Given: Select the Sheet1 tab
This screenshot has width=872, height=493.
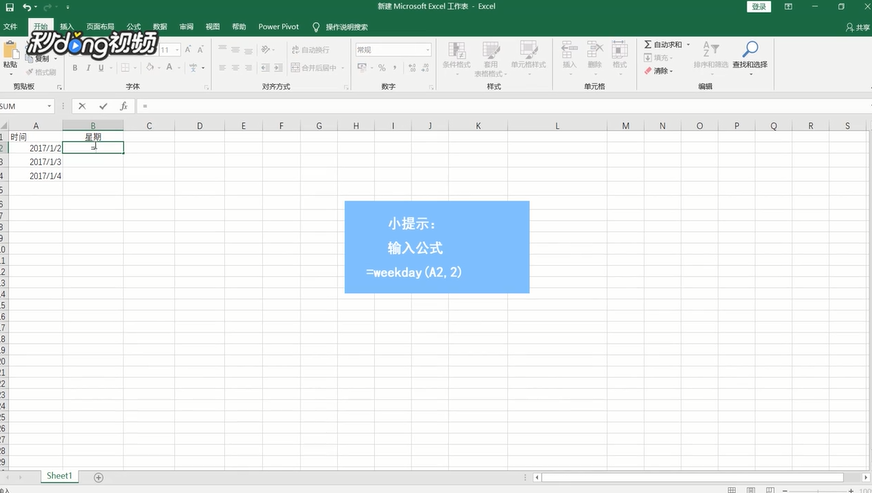Looking at the screenshot, I should (x=60, y=476).
